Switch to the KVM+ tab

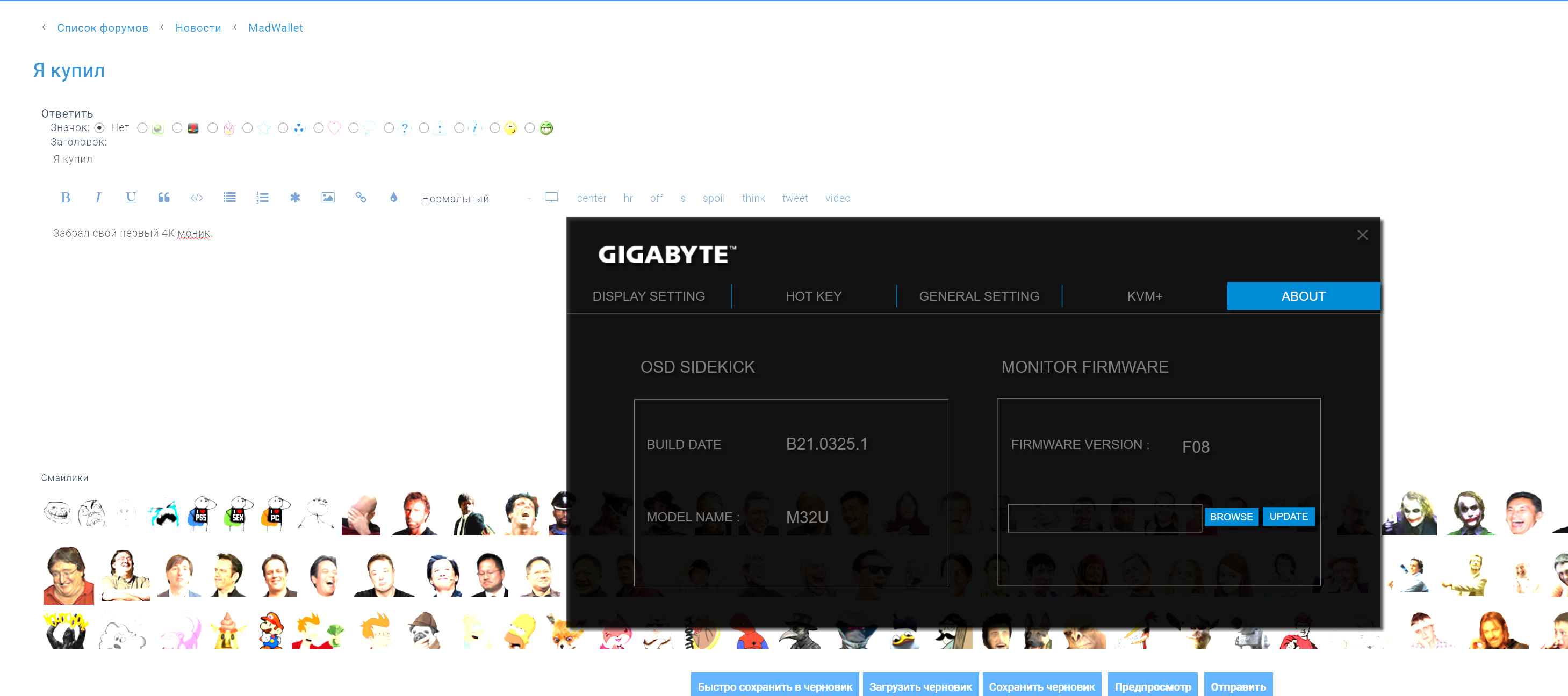point(1145,296)
